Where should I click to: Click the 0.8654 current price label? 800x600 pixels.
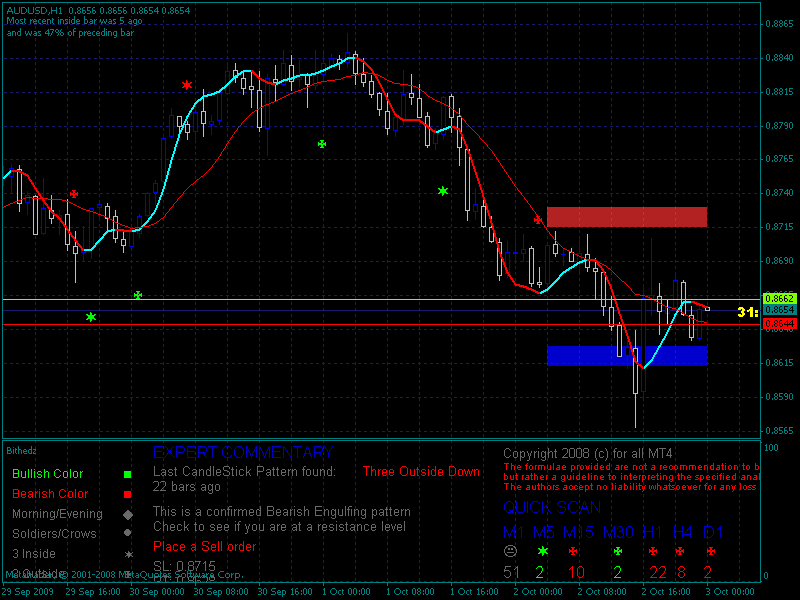click(x=779, y=310)
